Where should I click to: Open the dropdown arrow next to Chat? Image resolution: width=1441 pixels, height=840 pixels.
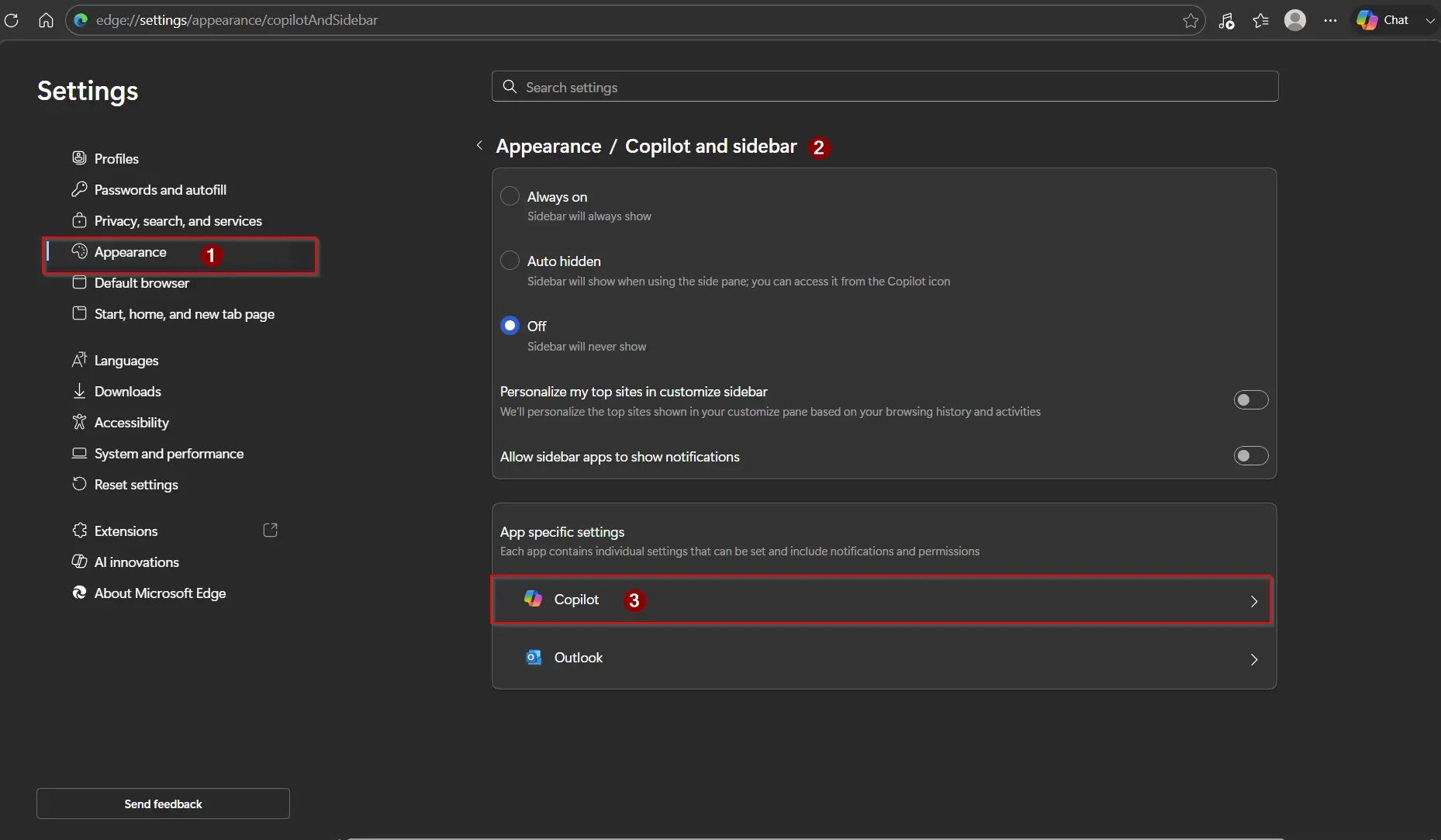click(1429, 21)
